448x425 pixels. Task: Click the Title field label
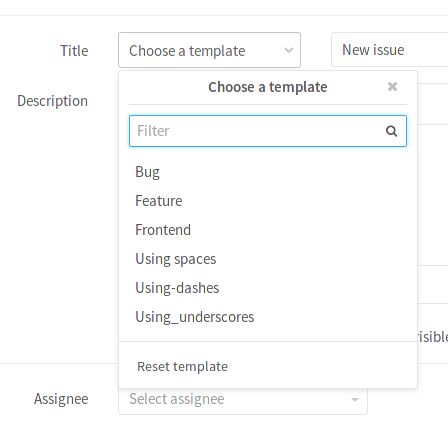(x=74, y=51)
